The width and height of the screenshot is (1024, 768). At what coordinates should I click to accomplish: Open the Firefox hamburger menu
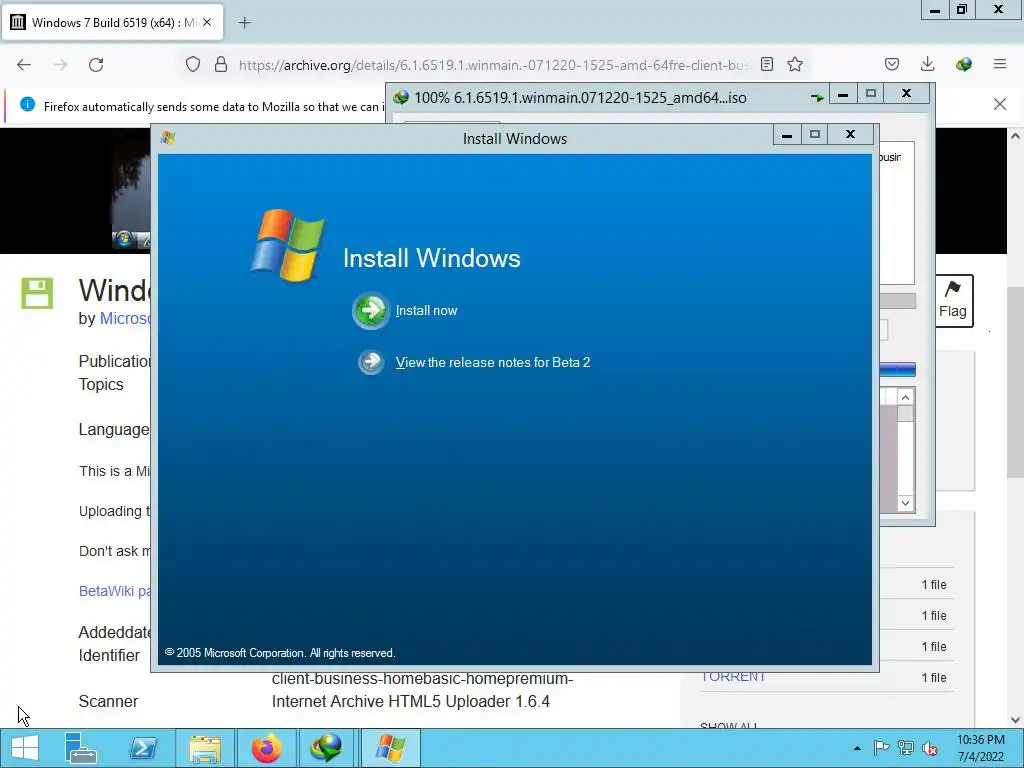(1000, 64)
